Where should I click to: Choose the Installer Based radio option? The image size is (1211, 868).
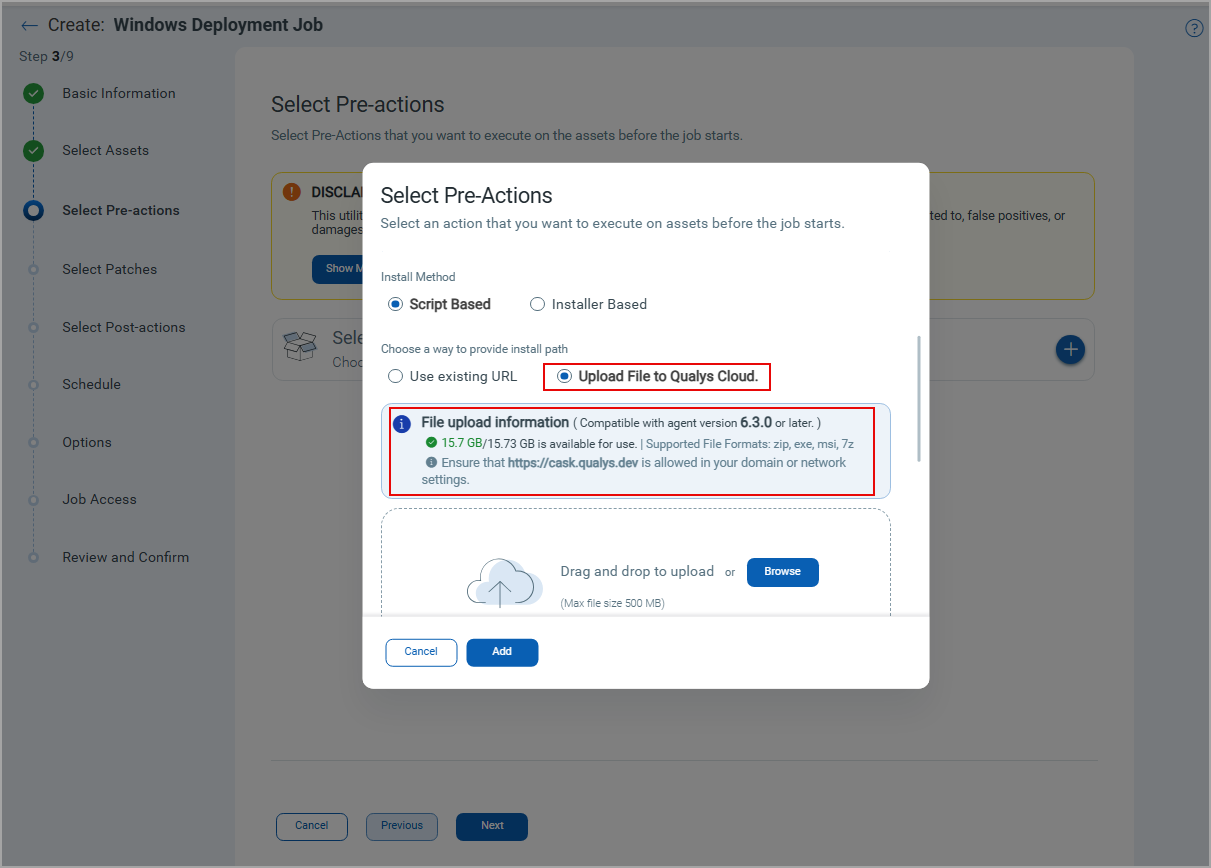[538, 304]
